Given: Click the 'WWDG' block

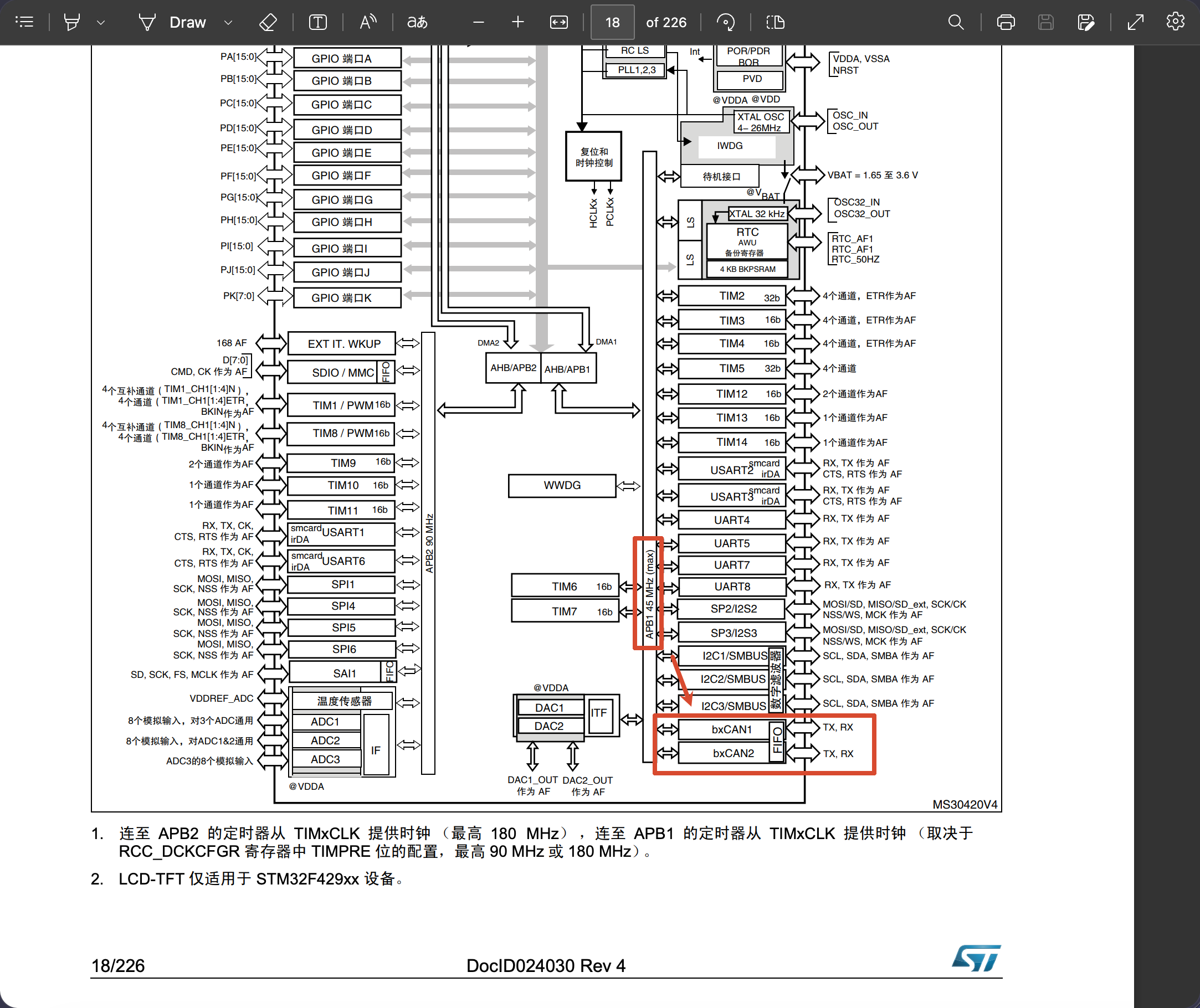Looking at the screenshot, I should tap(562, 486).
